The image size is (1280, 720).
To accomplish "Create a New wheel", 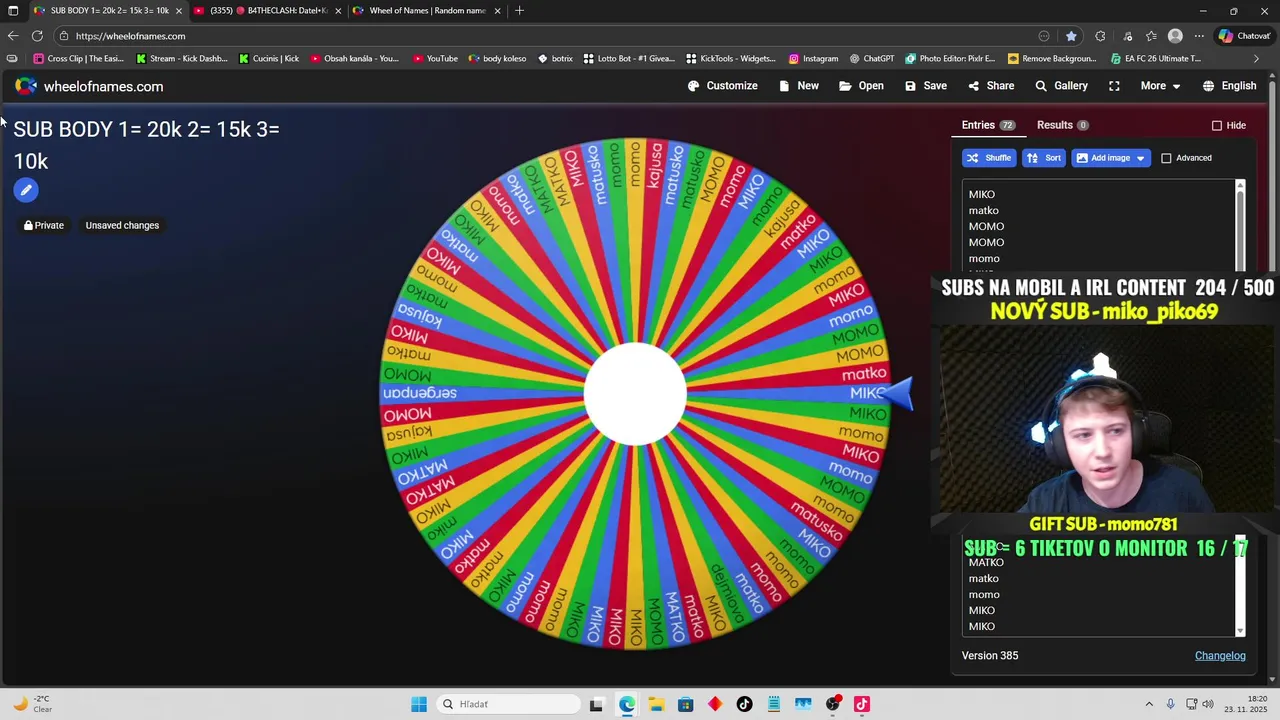I will 798,86.
